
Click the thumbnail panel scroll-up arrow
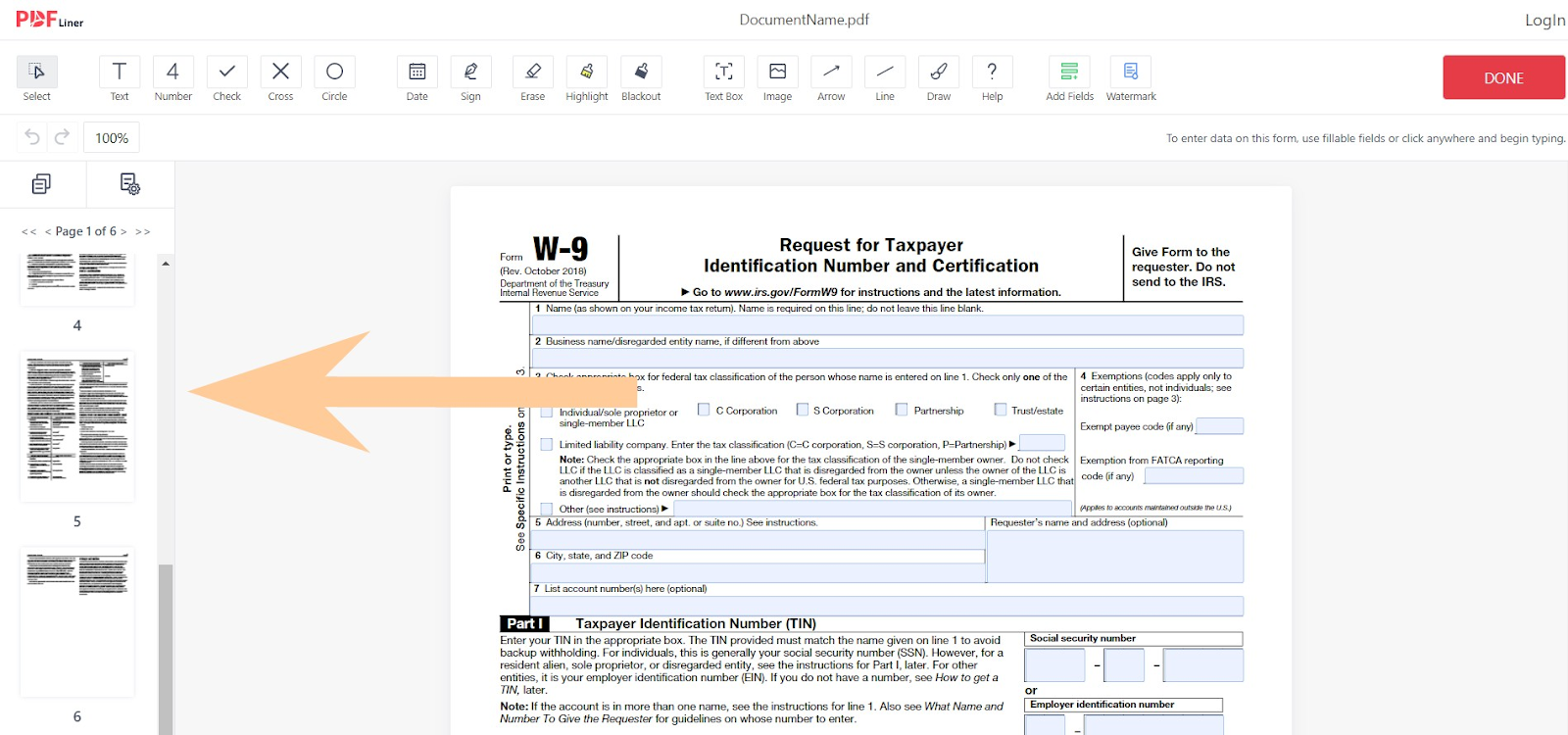166,264
